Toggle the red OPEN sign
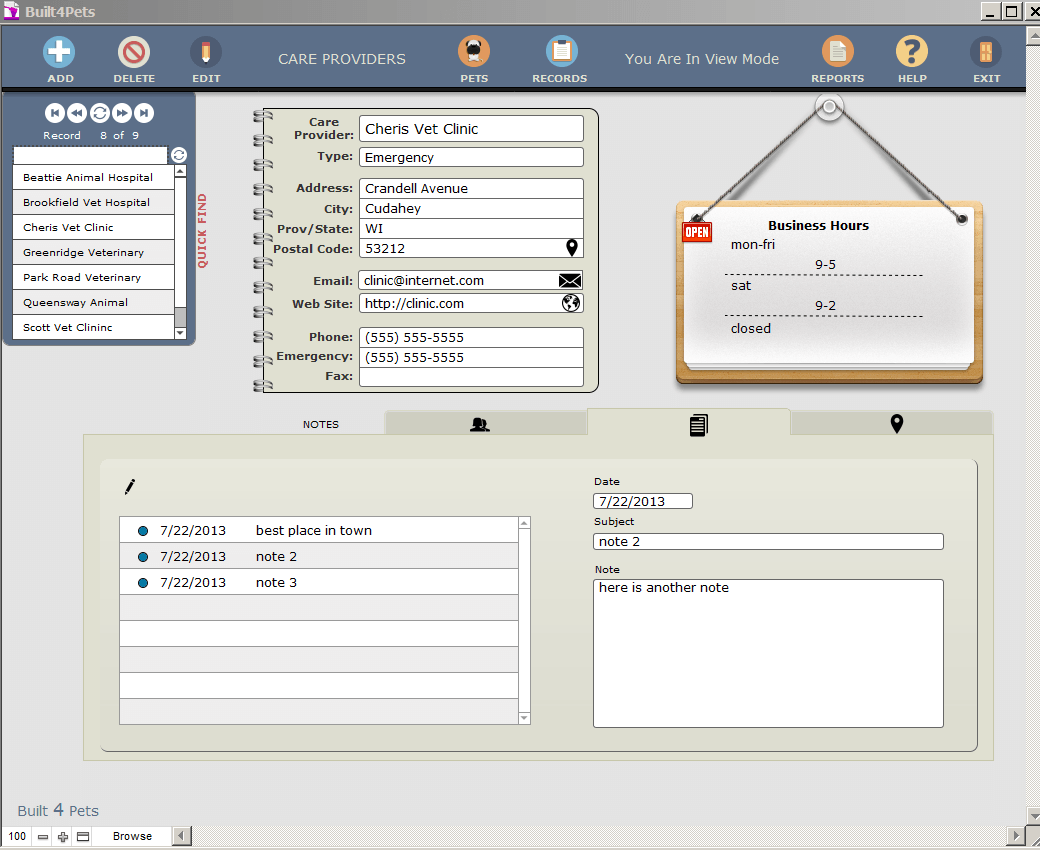The height and width of the screenshot is (850, 1040). click(696, 232)
